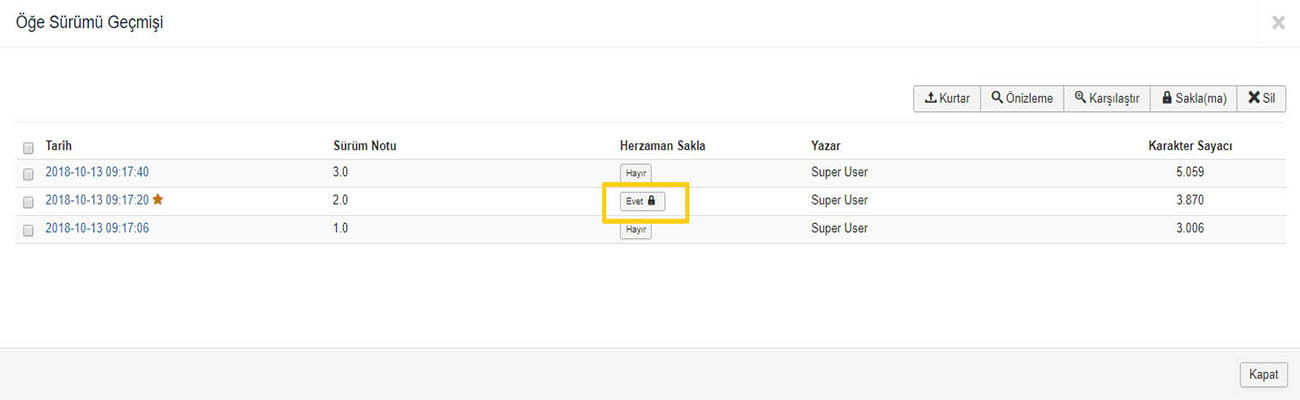
Task: Open the 2018-10-13 09:17:40 version link
Action: [97, 172]
